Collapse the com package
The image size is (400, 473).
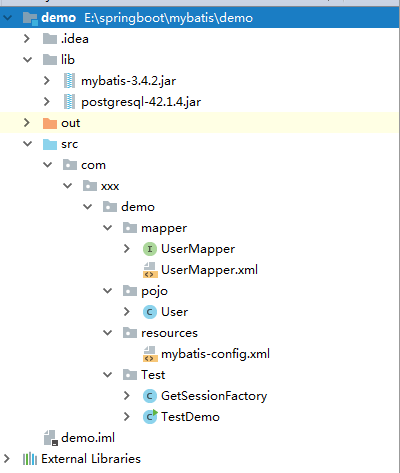(48, 165)
